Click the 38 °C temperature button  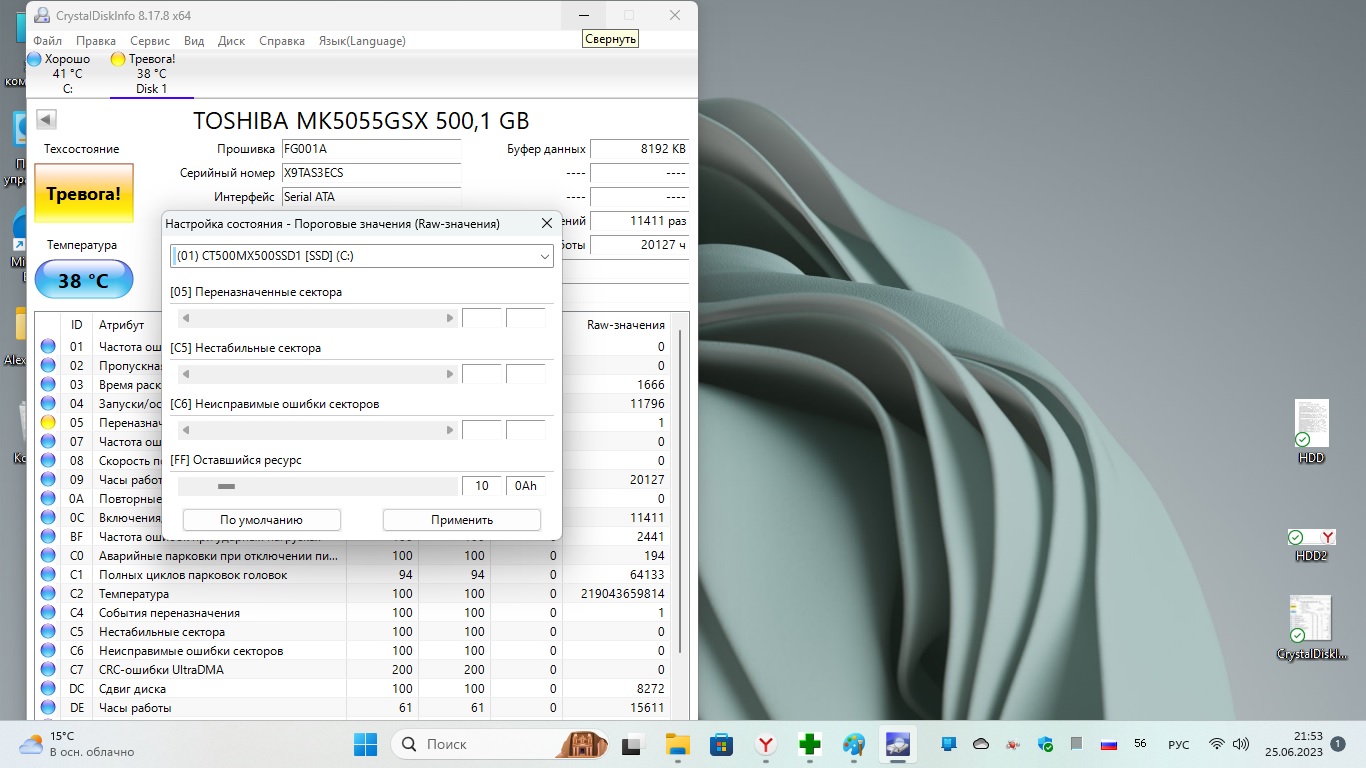click(84, 281)
